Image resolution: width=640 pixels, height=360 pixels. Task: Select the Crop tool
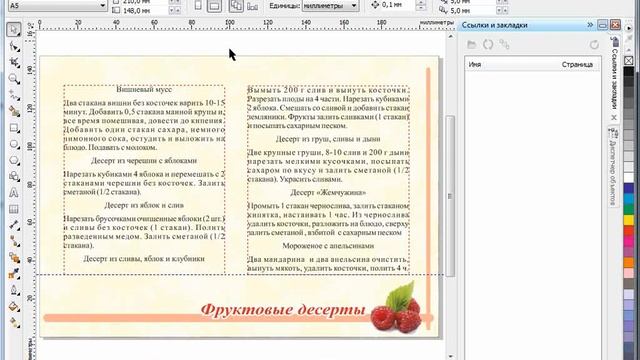pyautogui.click(x=13, y=62)
